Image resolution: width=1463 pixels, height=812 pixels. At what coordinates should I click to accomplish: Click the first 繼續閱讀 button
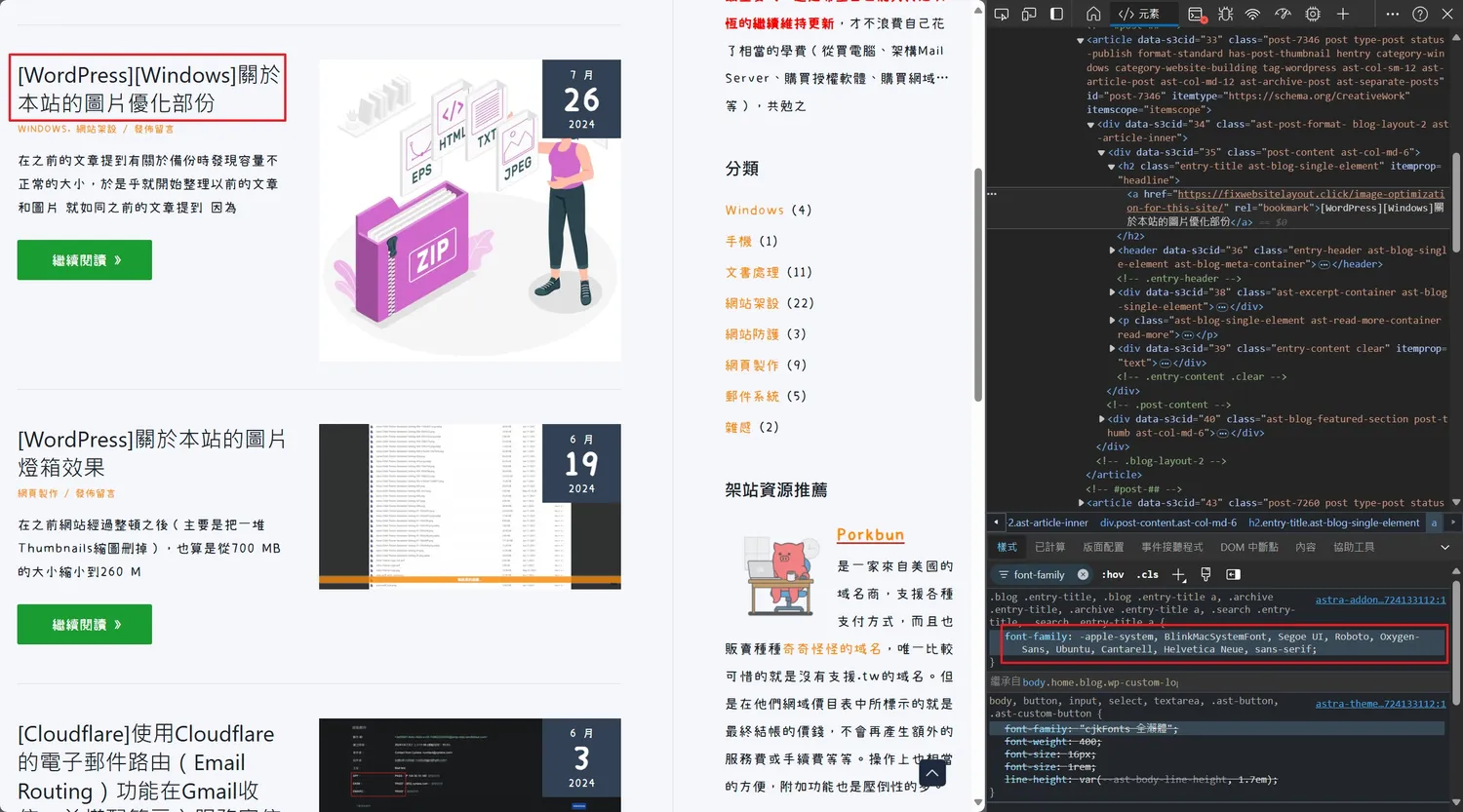click(x=84, y=259)
